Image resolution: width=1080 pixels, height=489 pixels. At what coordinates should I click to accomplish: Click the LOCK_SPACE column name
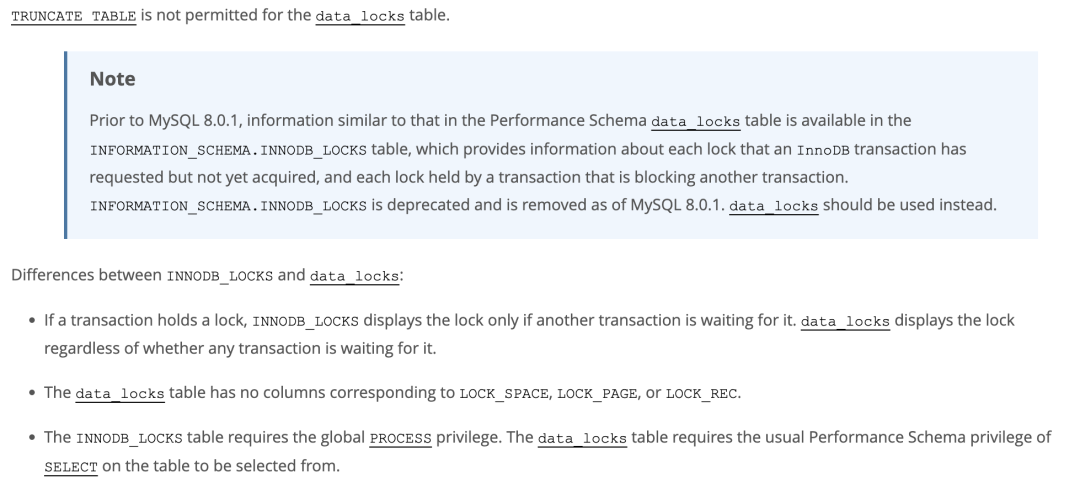pos(503,394)
